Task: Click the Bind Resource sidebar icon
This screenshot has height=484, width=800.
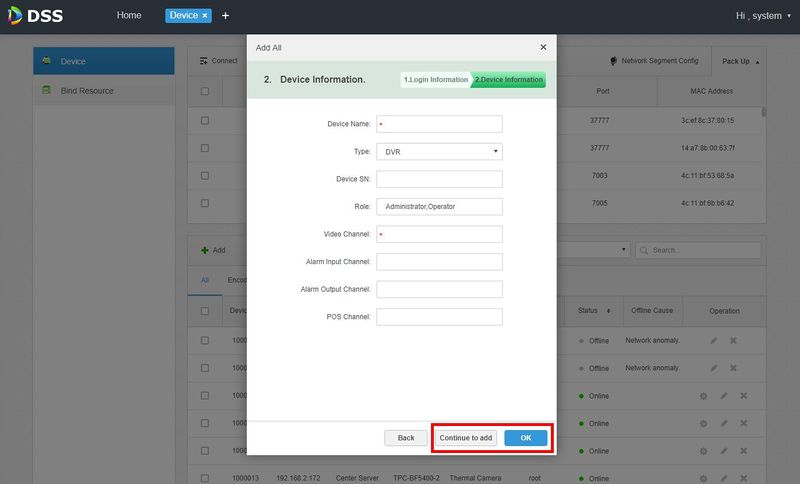Action: click(x=46, y=90)
